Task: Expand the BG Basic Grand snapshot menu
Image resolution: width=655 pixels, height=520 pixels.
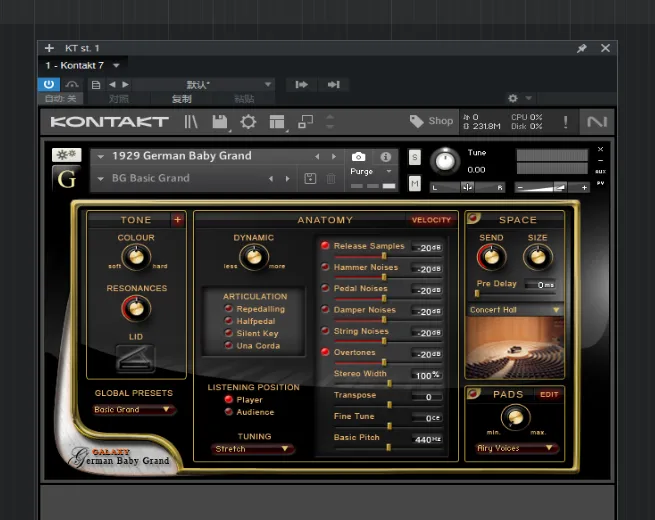Action: coord(100,179)
